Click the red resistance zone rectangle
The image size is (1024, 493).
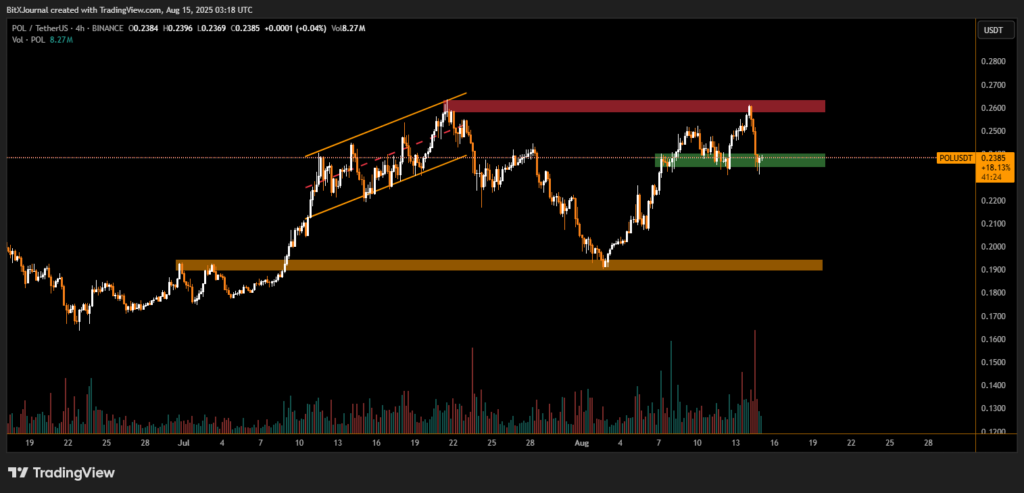pyautogui.click(x=640, y=106)
